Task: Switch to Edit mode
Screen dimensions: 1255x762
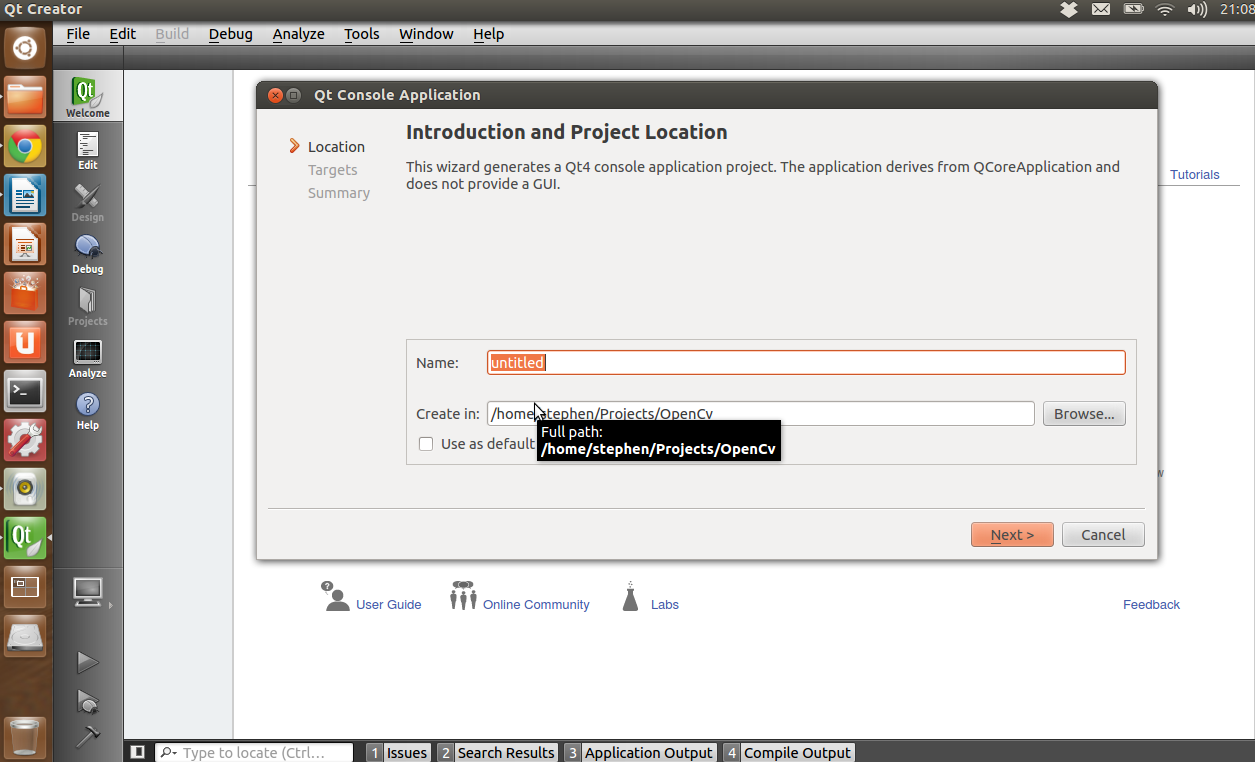Action: point(88,150)
